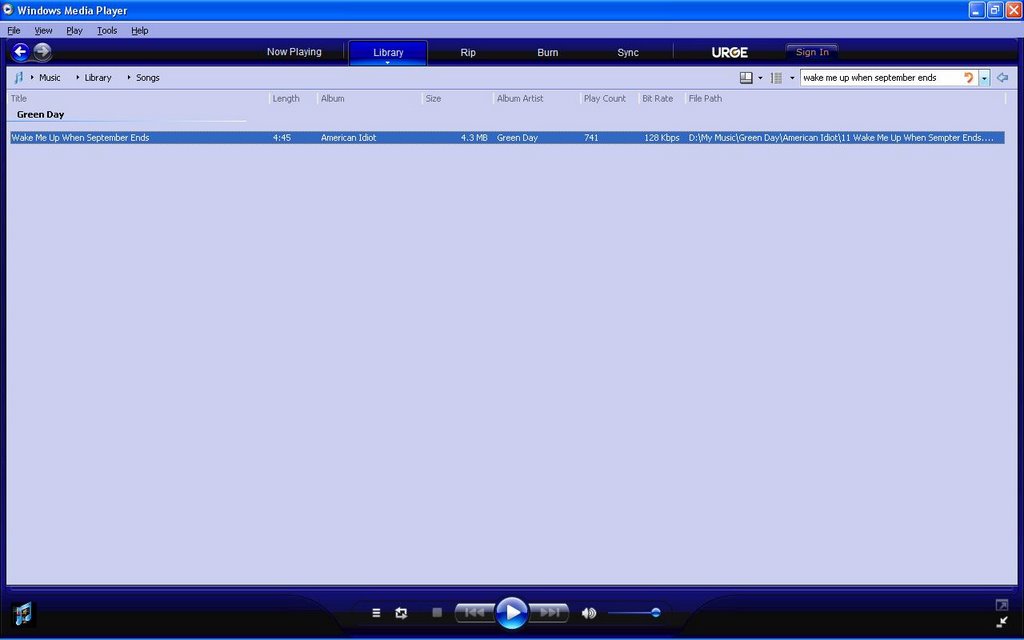The image size is (1024, 640).
Task: Switch to compact mode
Action: tap(1001, 622)
